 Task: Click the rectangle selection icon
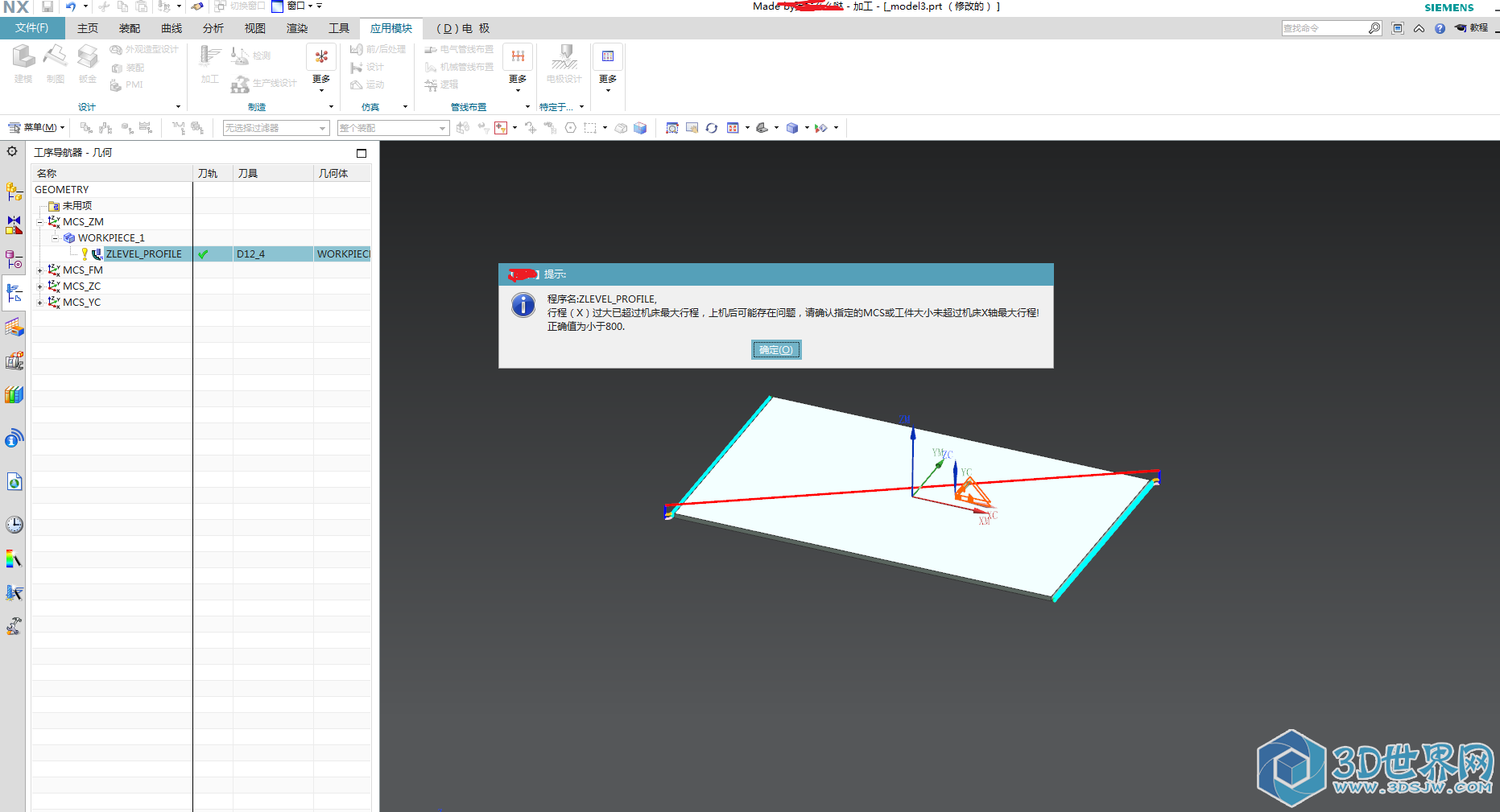tap(590, 128)
